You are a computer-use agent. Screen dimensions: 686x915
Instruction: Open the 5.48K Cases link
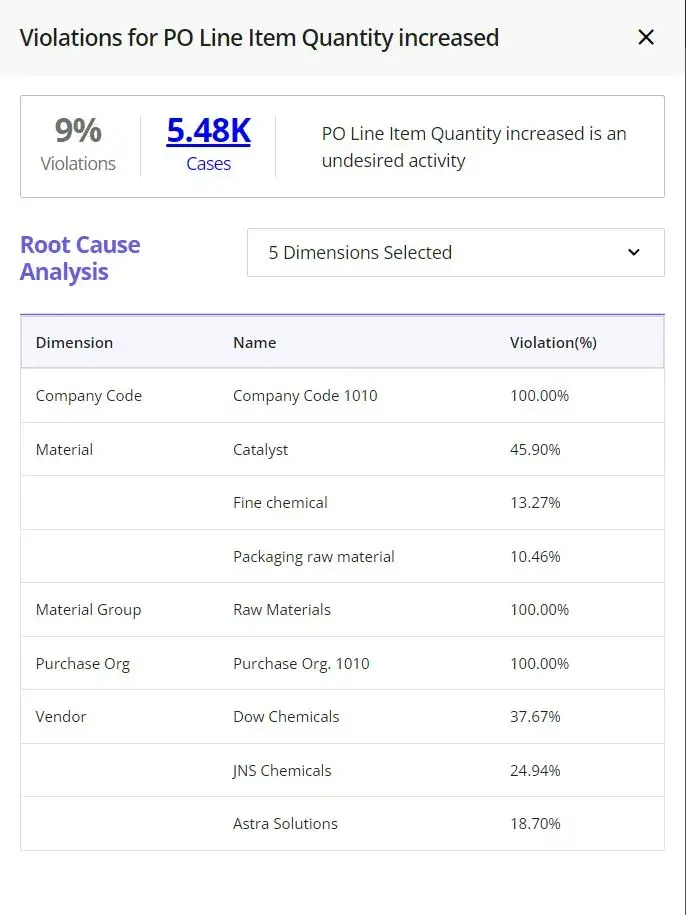[x=208, y=131]
